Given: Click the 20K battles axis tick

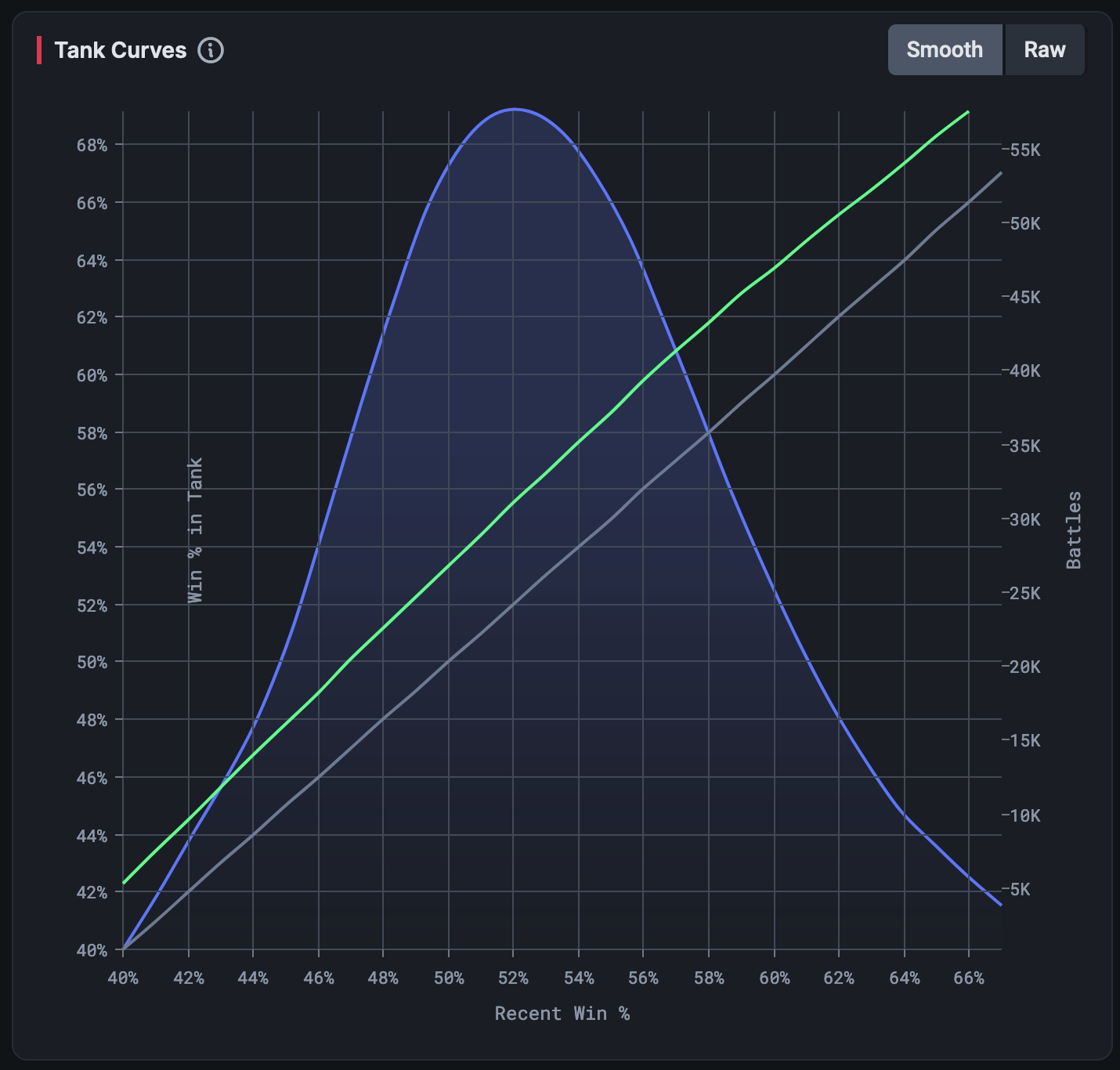Looking at the screenshot, I should pyautogui.click(x=1024, y=667).
